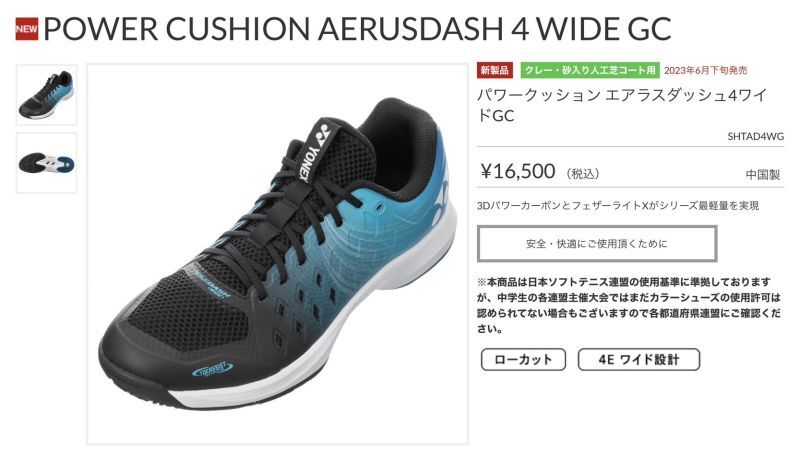Click the ローカット feature badge
The image size is (800, 471).
pyautogui.click(x=523, y=359)
